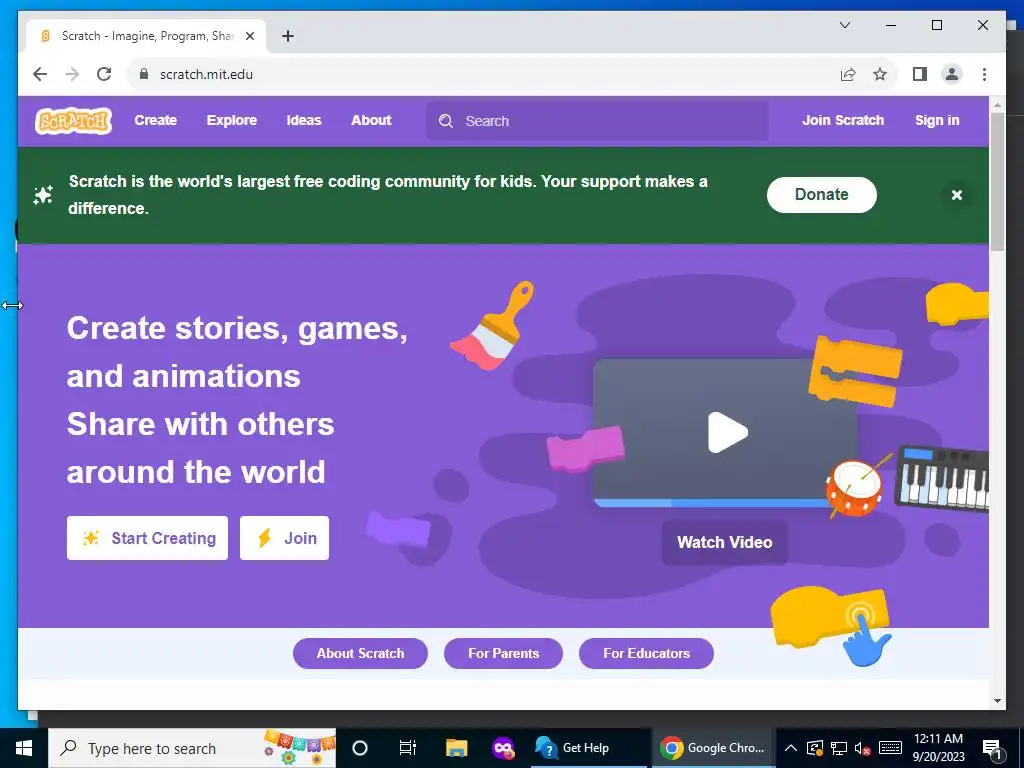View site info via padlock icon
The width and height of the screenshot is (1024, 768).
pos(144,74)
